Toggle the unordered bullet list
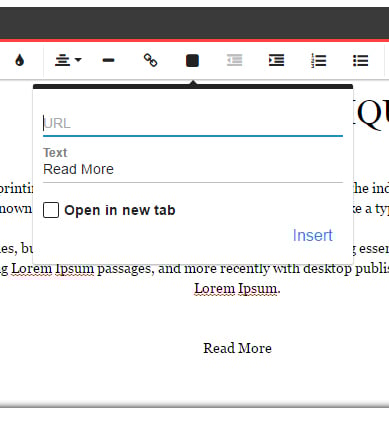Screen dimensions: 389x421 pyautogui.click(x=361, y=61)
